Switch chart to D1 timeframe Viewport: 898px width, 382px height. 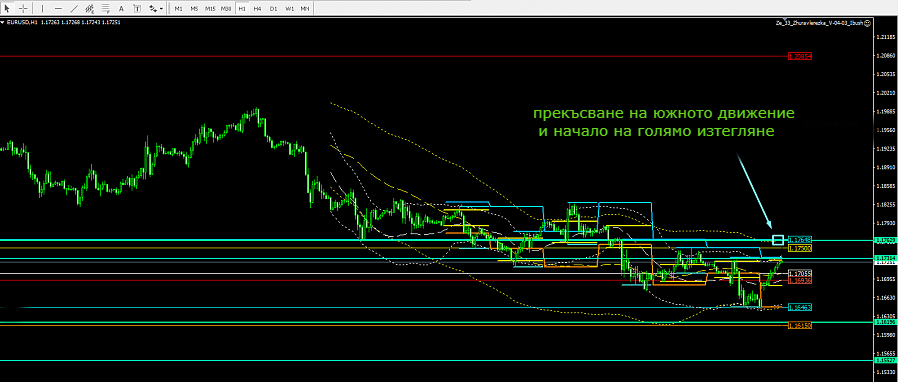[274, 9]
